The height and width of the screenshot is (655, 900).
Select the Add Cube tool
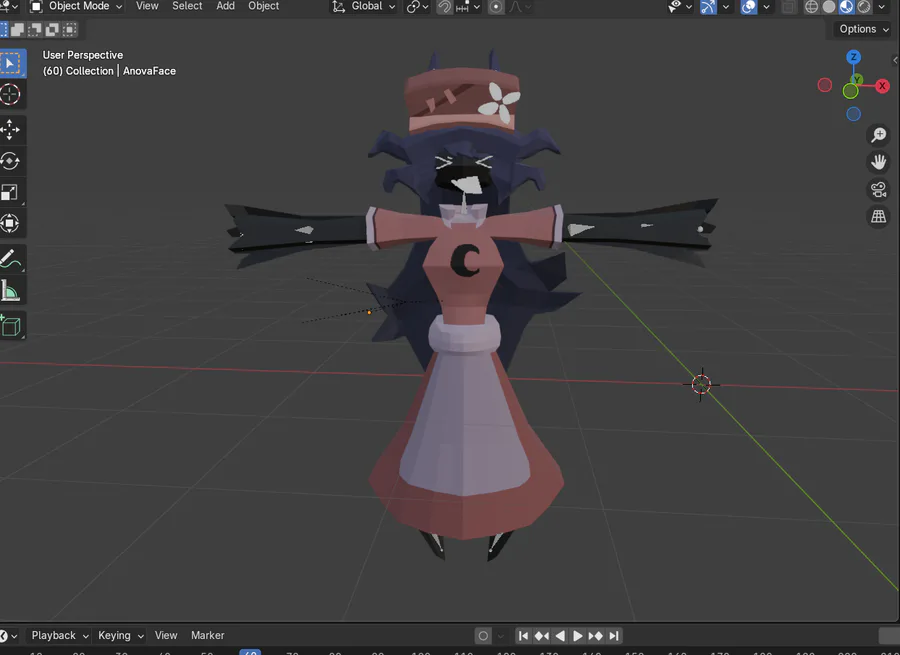click(11, 325)
